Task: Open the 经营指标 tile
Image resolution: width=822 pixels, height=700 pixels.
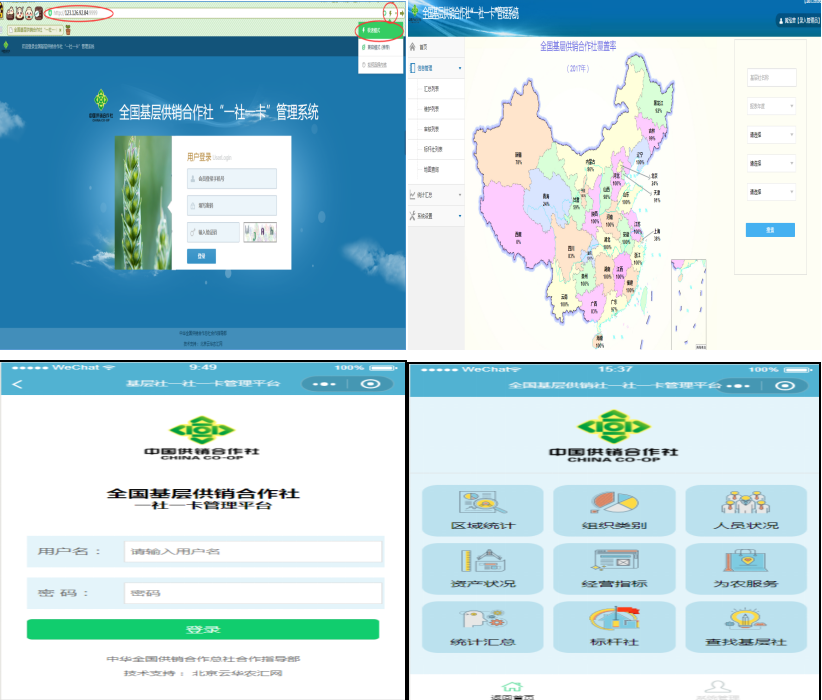Action: tap(614, 568)
